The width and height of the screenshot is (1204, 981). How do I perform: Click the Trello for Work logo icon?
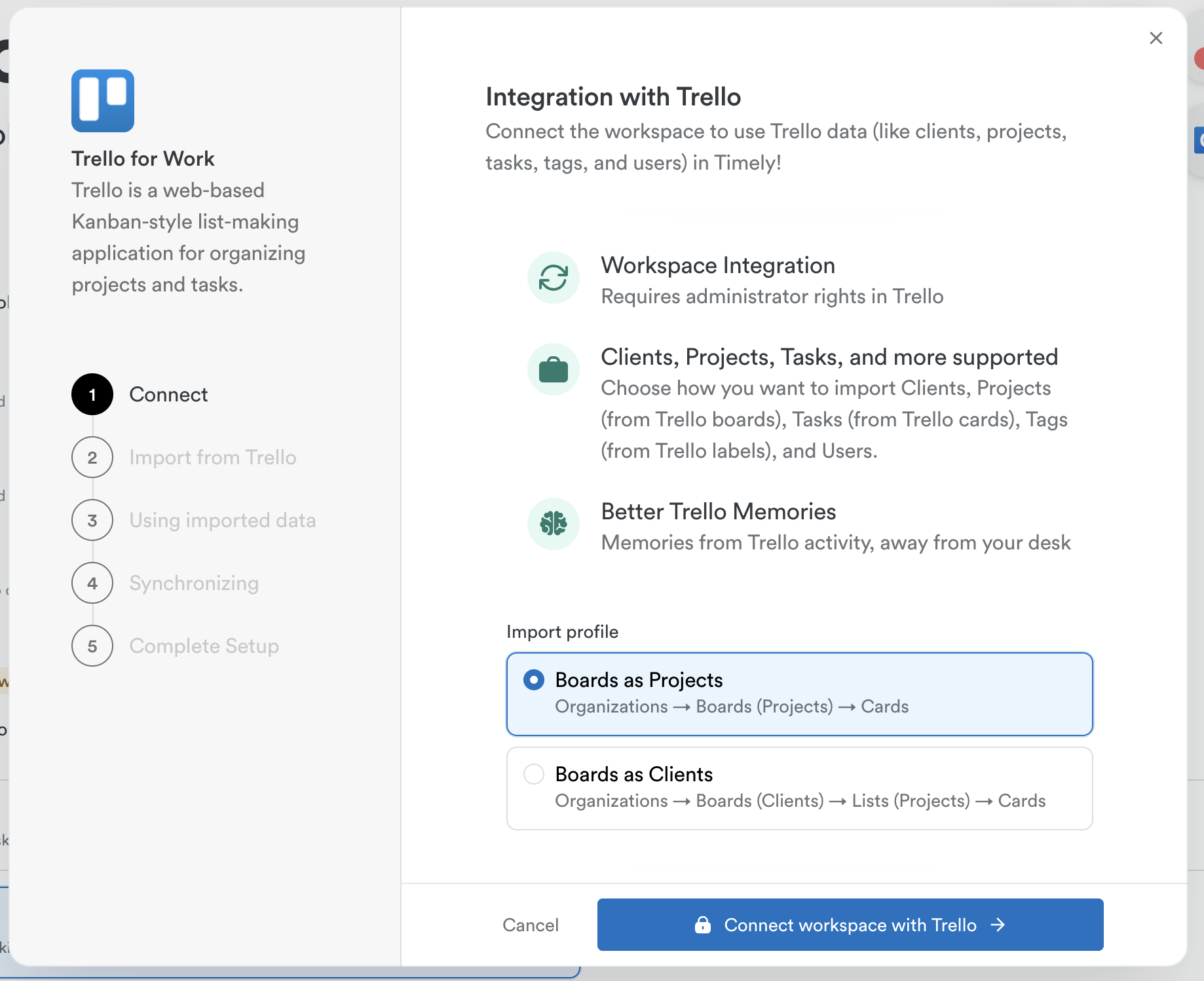[x=102, y=101]
